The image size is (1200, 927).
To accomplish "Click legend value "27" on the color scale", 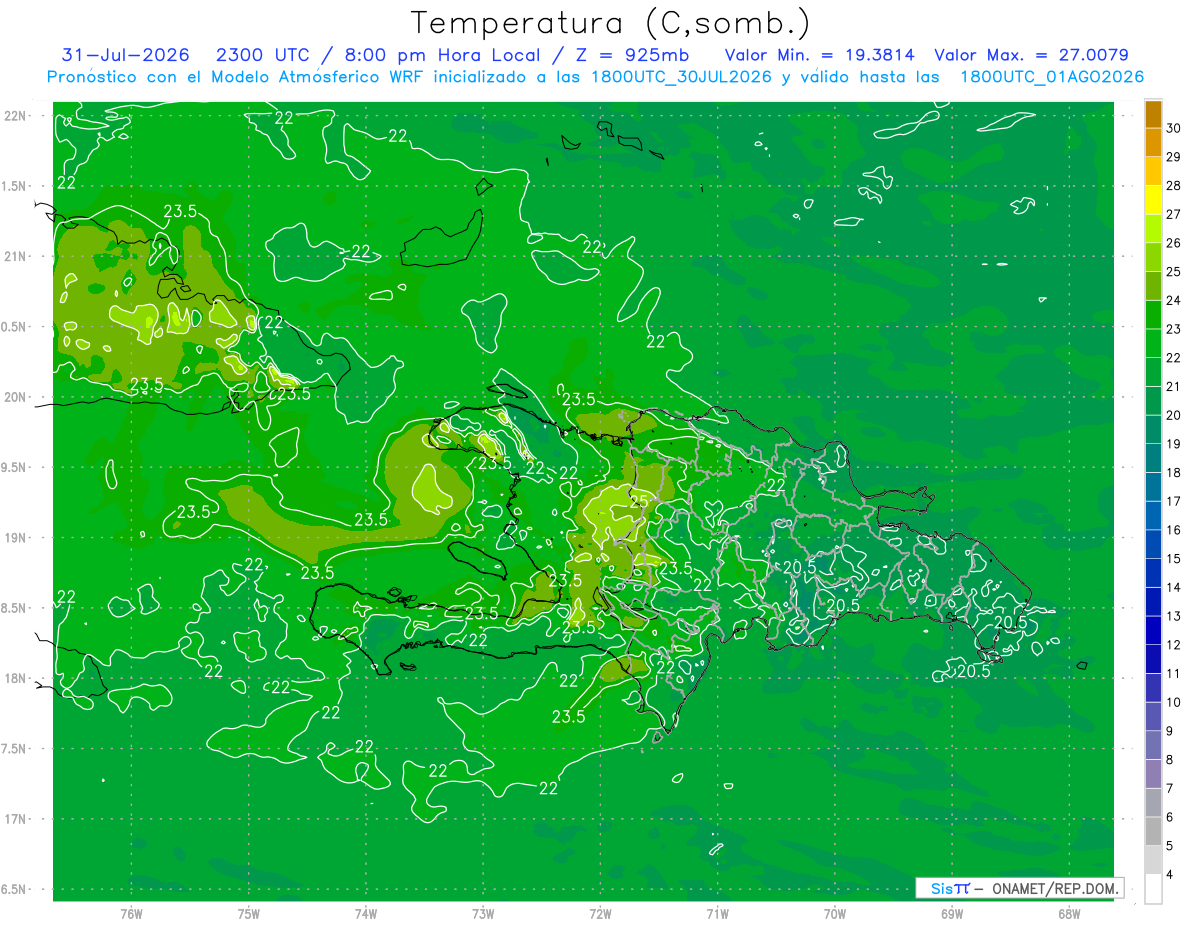I will 1174,214.
